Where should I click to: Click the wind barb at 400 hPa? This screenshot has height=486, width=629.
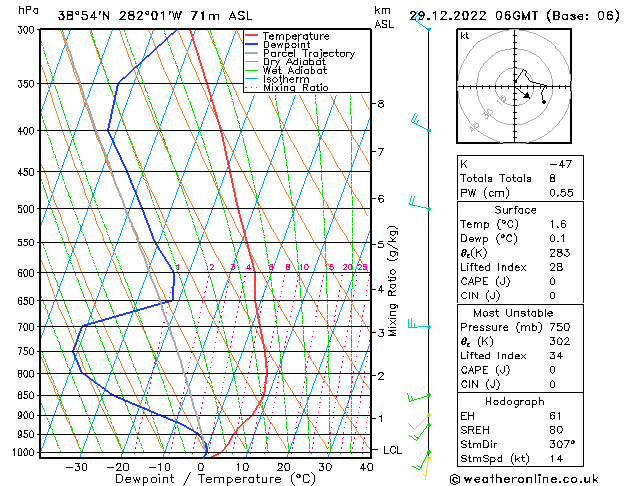420,124
